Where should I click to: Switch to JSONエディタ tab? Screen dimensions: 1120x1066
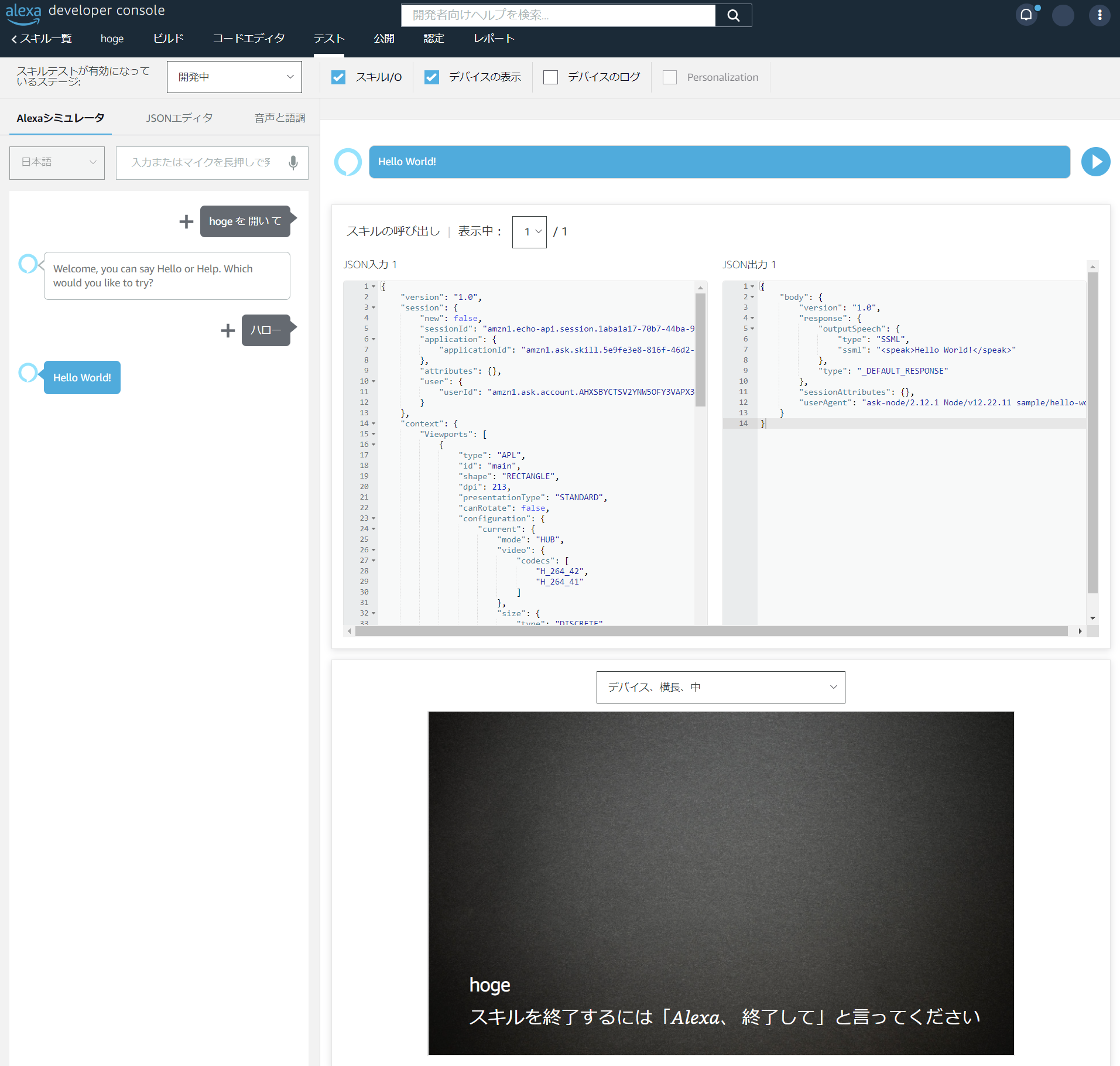click(180, 118)
